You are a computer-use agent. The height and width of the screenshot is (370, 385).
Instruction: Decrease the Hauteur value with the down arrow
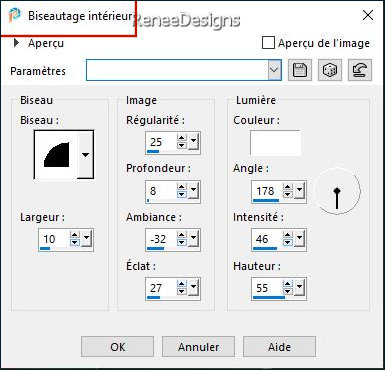(x=287, y=292)
